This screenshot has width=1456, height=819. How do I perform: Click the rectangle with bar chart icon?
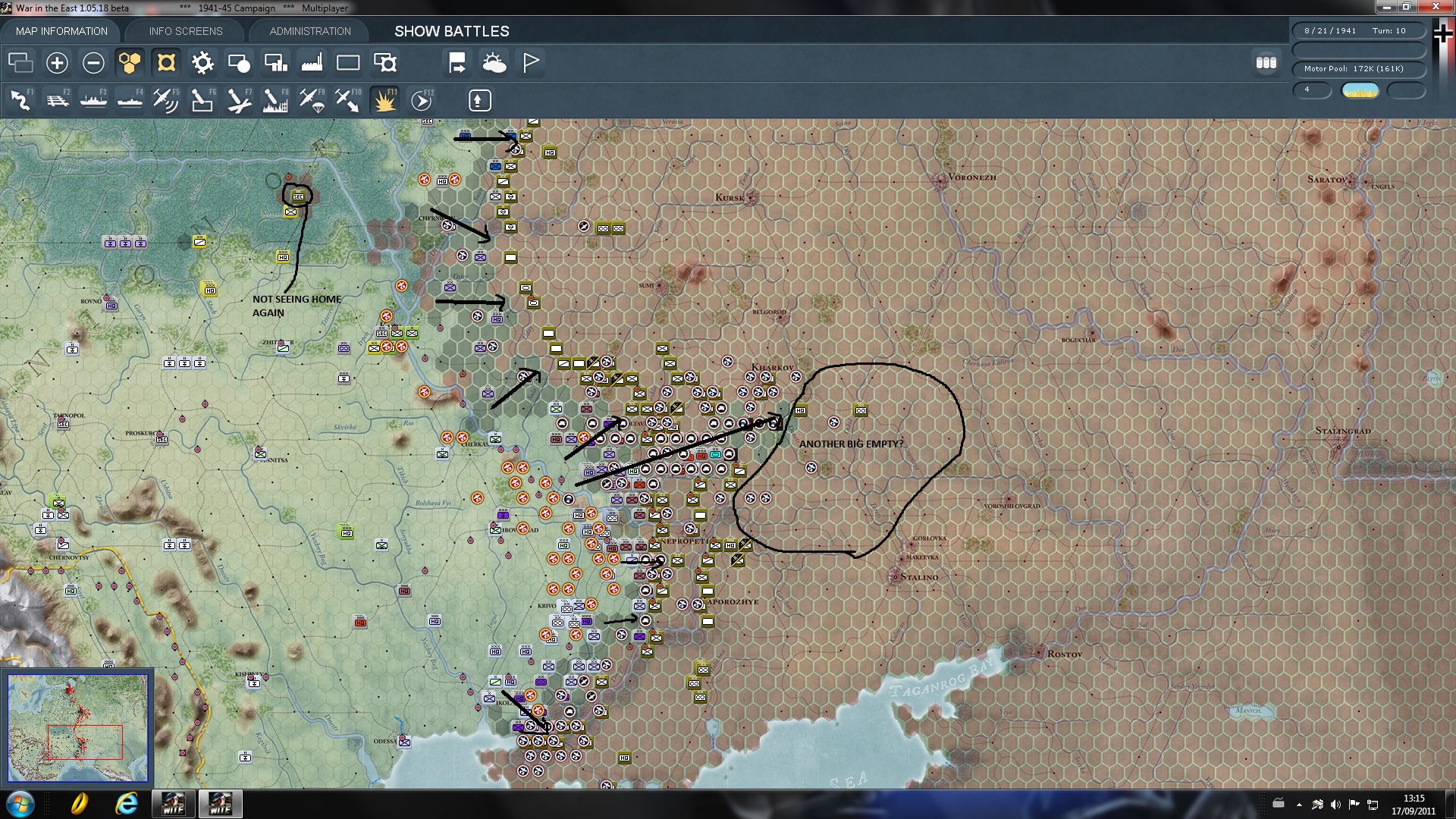[275, 62]
